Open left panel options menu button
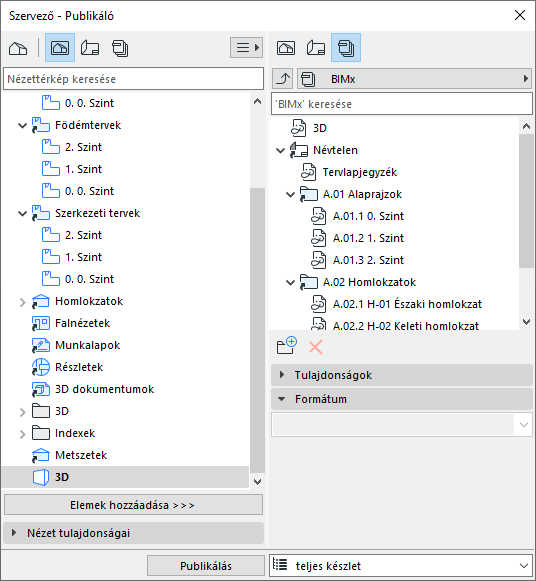Viewport: 536px width, 581px height. click(x=246, y=47)
